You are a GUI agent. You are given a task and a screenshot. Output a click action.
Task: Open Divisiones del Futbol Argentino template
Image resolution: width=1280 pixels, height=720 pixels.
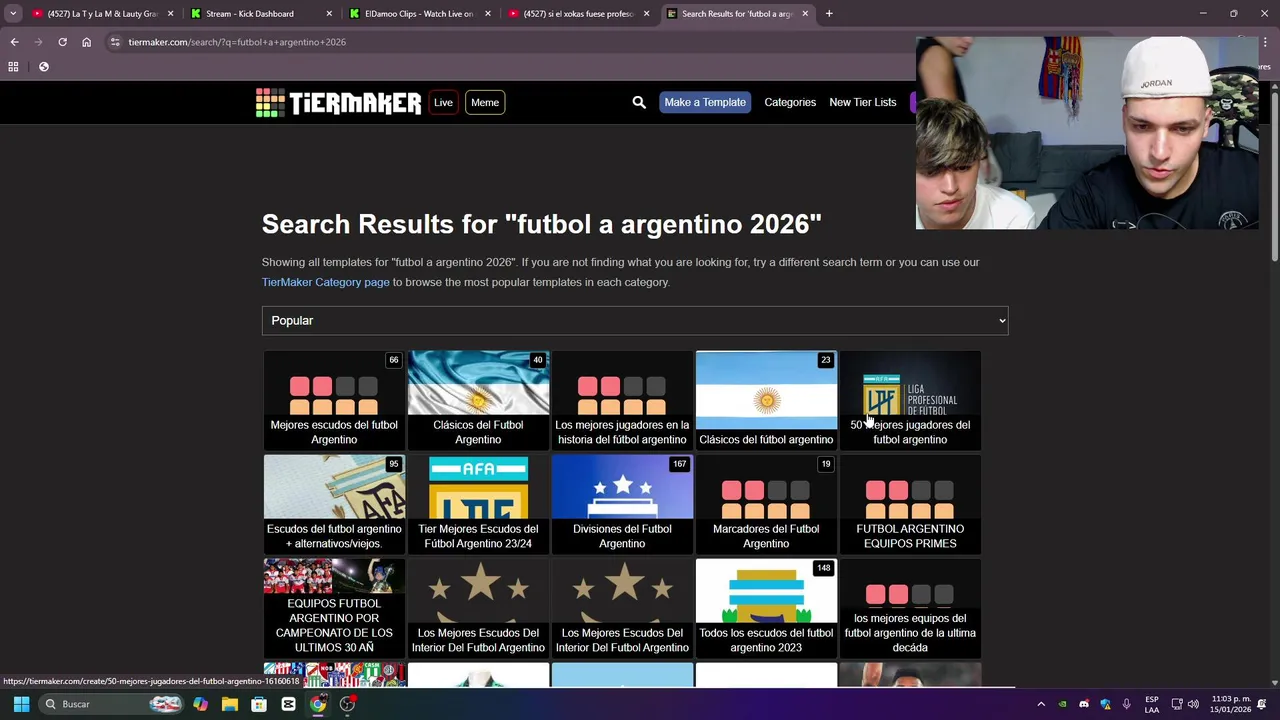tap(622, 503)
